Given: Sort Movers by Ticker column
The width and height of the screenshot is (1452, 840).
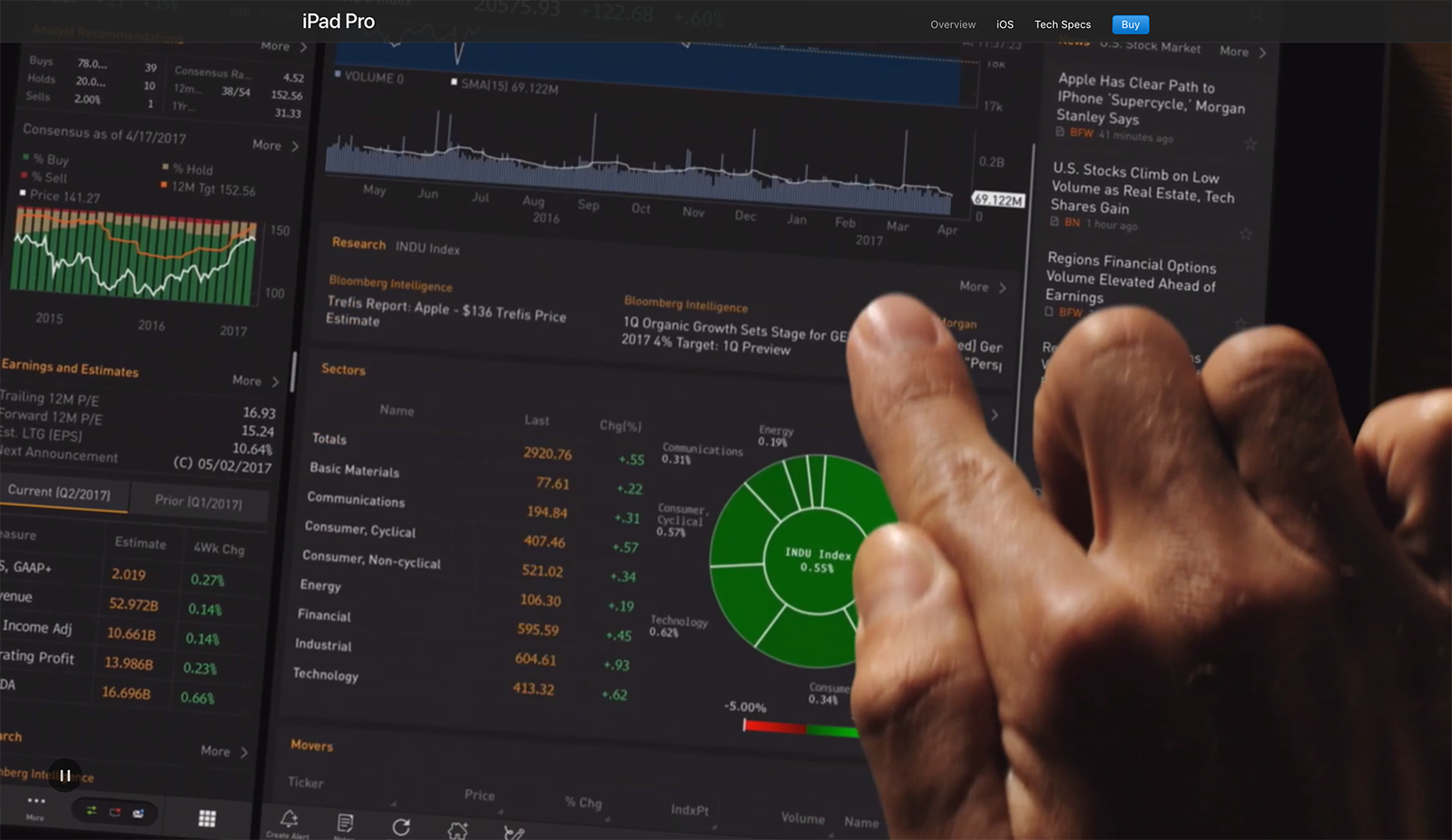Looking at the screenshot, I should pos(306,782).
